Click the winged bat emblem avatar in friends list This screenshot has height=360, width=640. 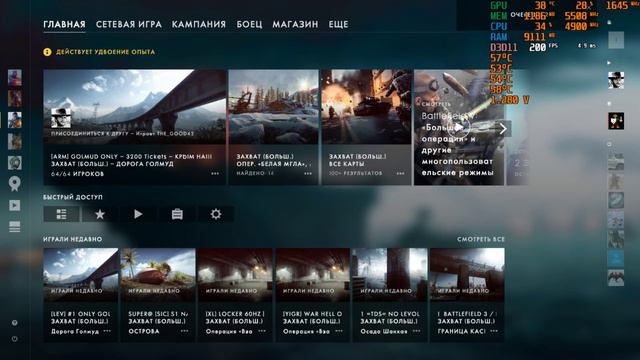(x=616, y=278)
